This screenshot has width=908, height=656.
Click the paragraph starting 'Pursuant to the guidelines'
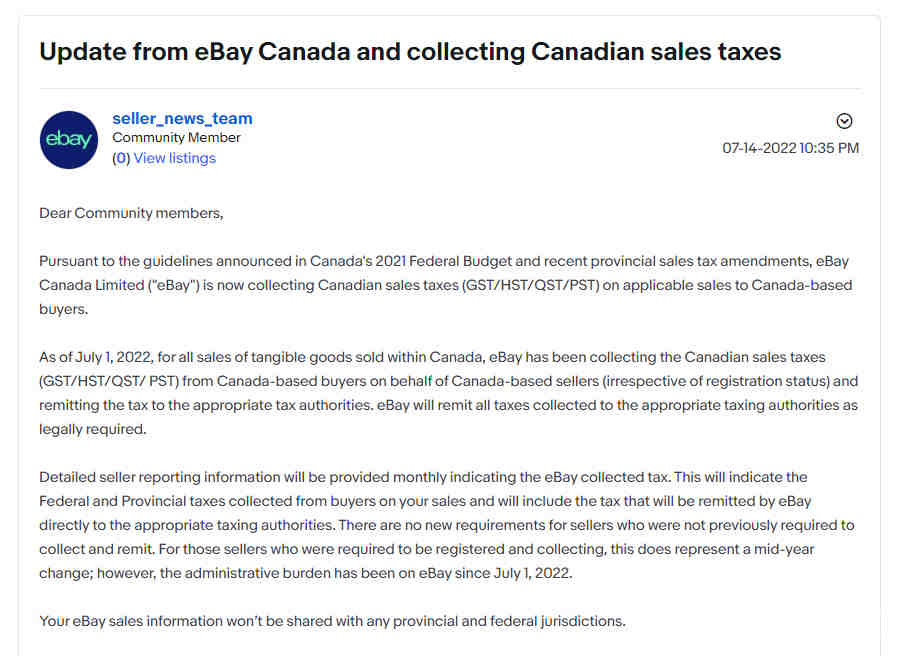point(446,285)
